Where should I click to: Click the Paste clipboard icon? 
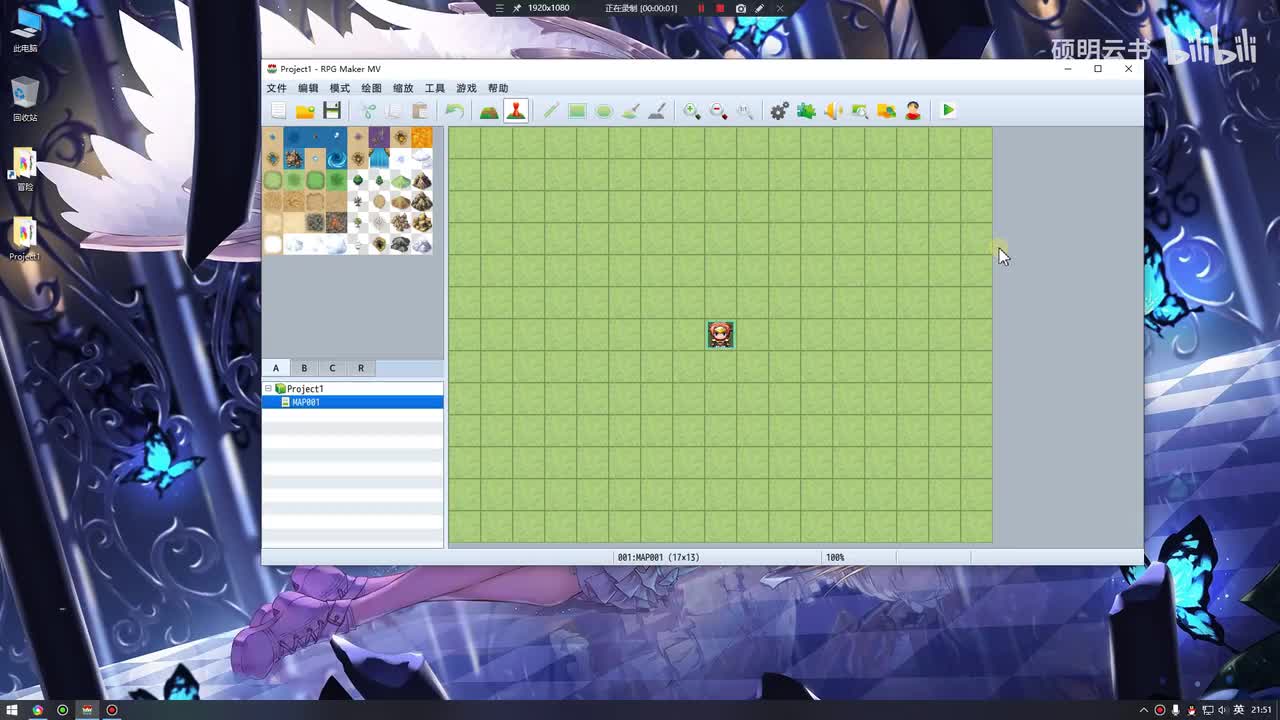click(x=420, y=111)
